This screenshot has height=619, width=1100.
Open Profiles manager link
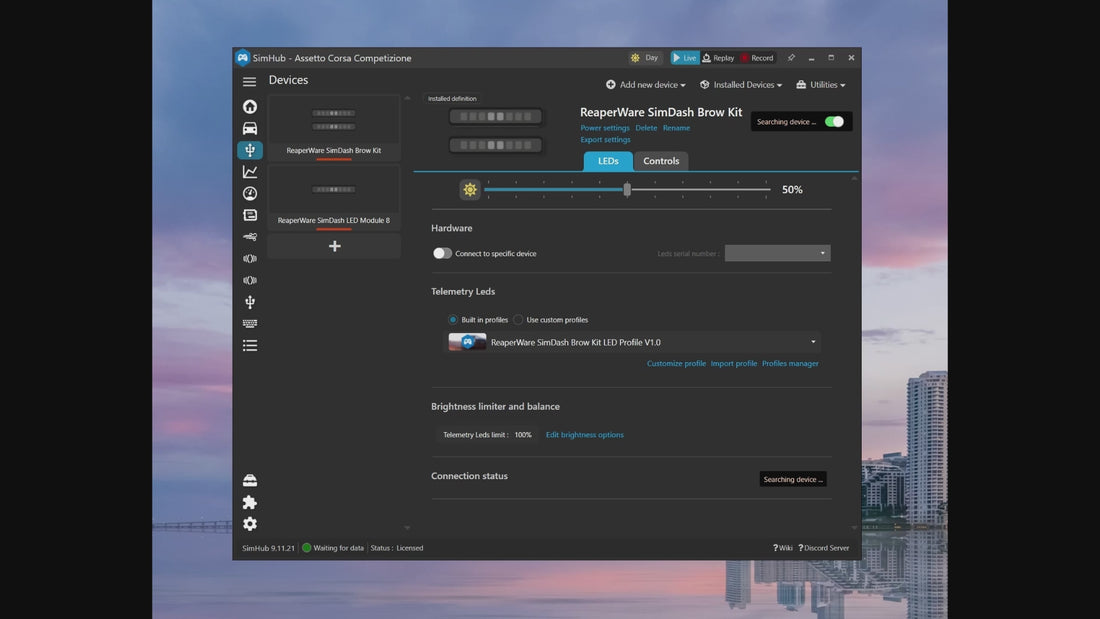790,364
